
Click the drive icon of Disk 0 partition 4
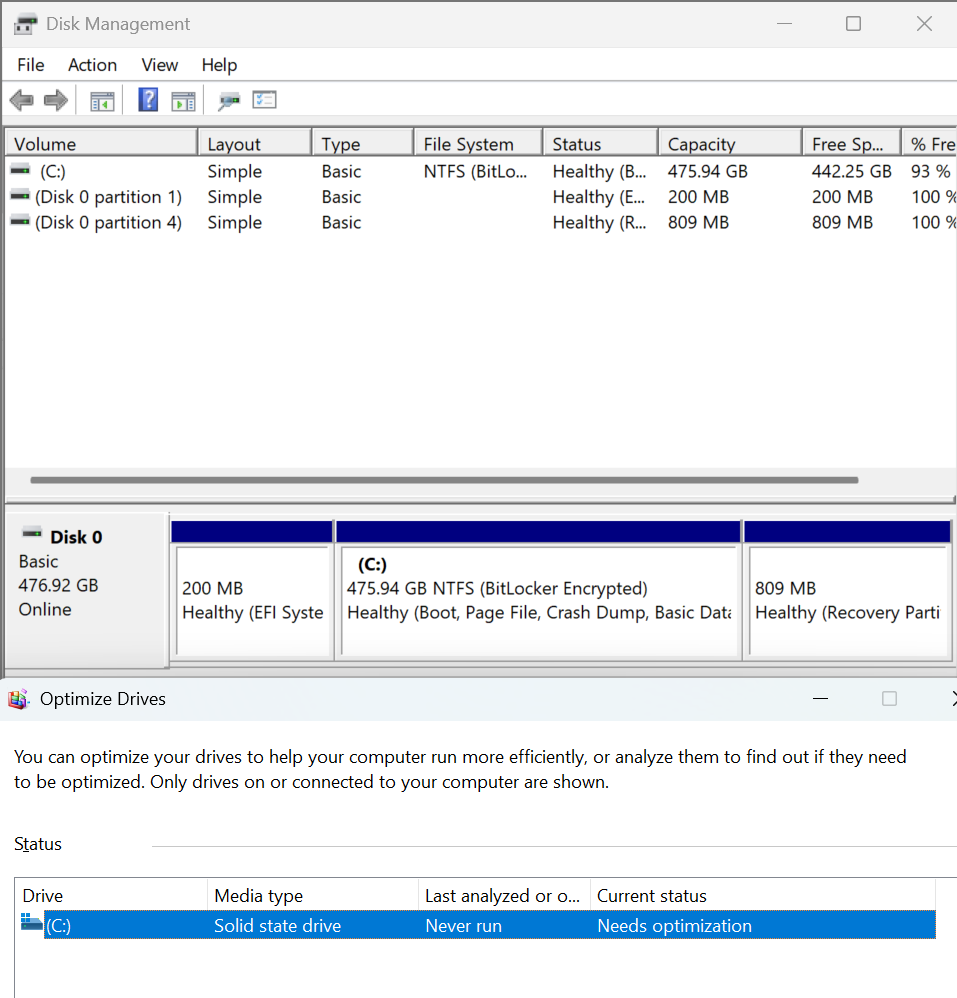click(20, 221)
